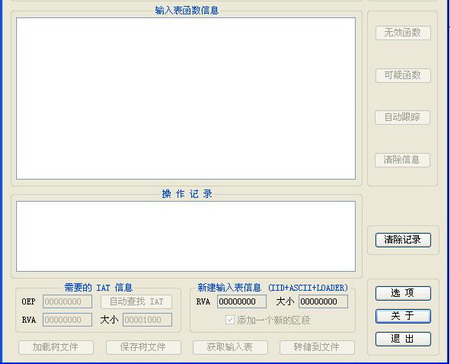Click the 加载树文件 button

click(56, 347)
